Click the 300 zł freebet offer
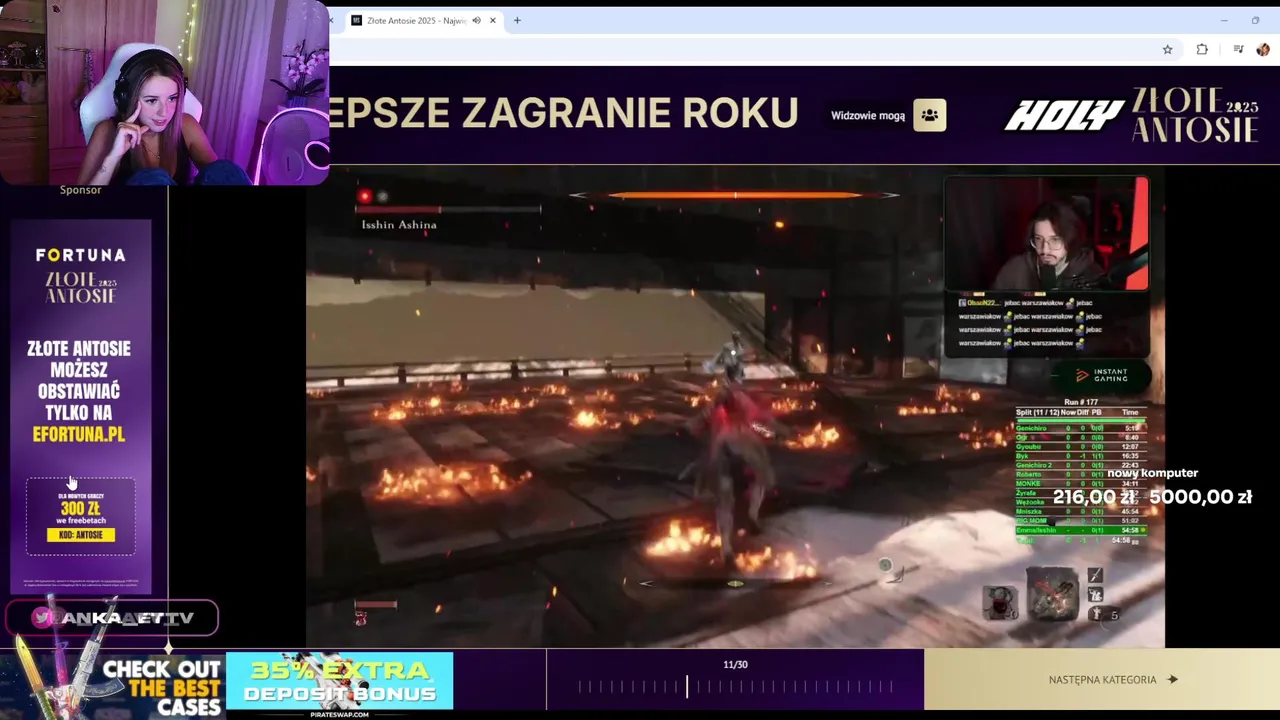Viewport: 1280px width, 720px height. pyautogui.click(x=80, y=514)
